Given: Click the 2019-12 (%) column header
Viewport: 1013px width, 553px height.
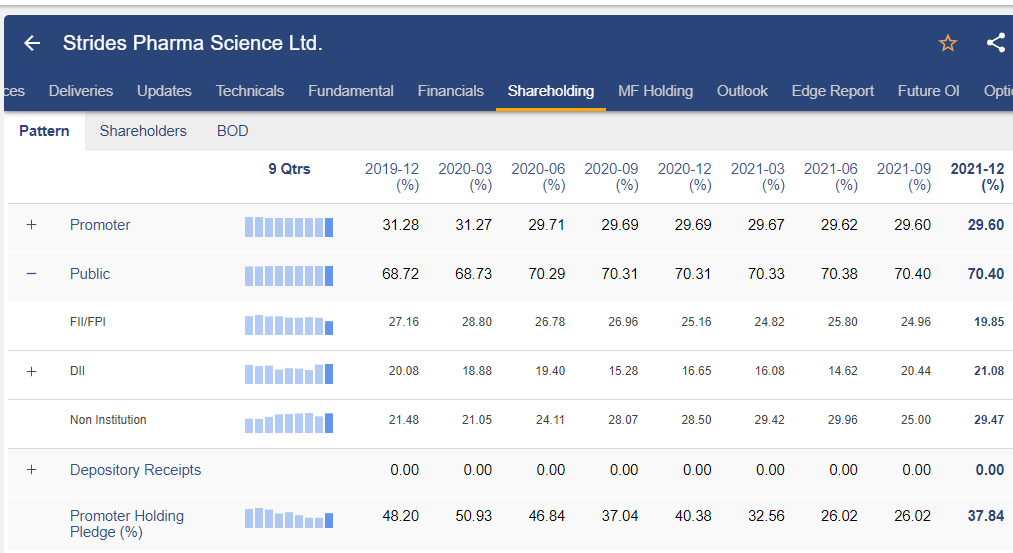Looking at the screenshot, I should [392, 177].
